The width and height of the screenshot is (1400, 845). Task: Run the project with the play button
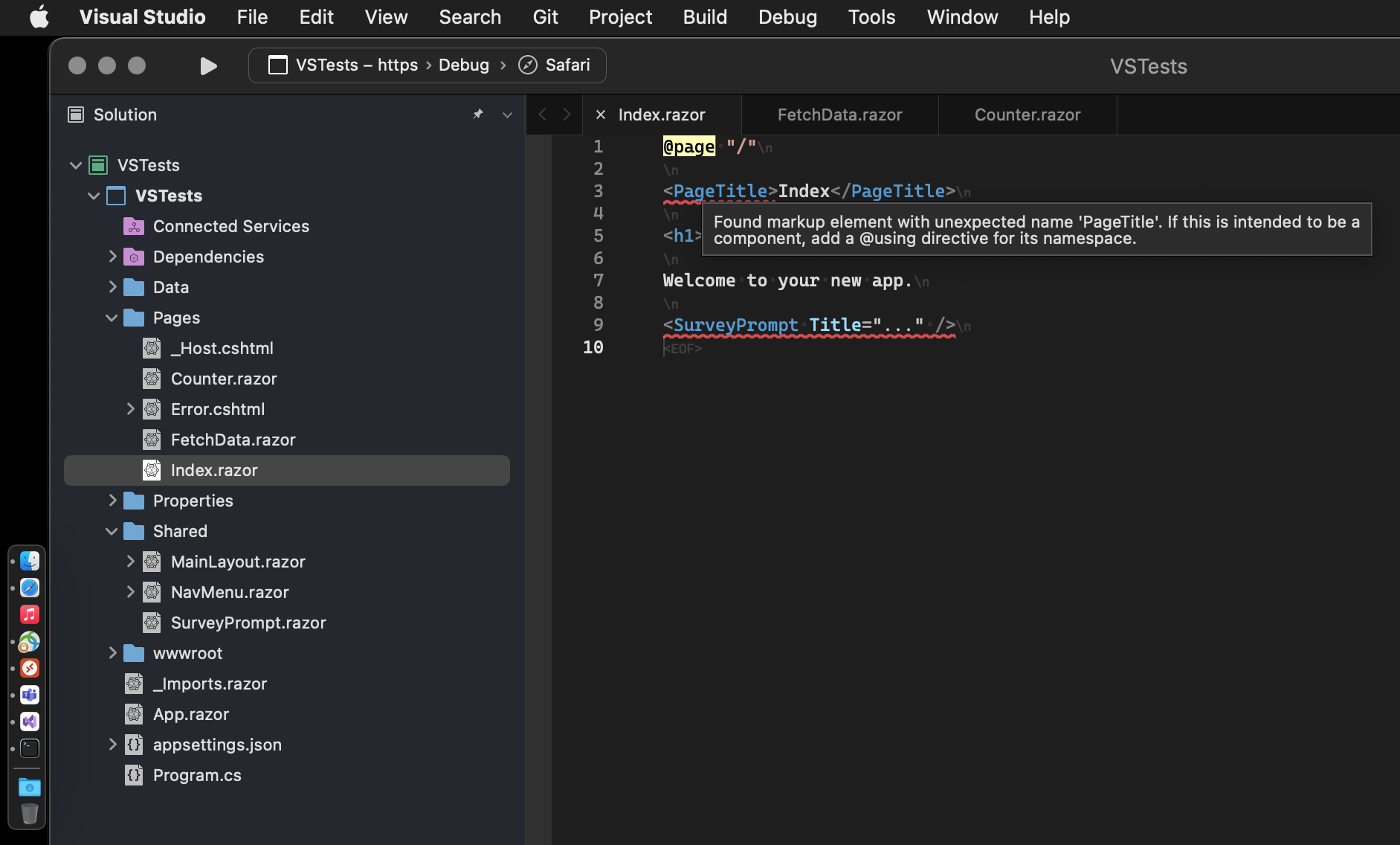click(207, 65)
